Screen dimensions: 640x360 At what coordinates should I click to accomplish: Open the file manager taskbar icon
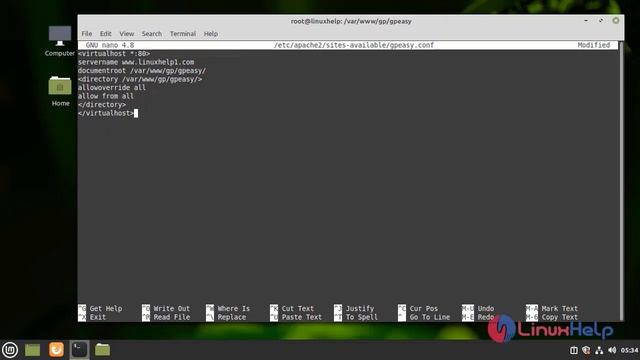click(x=102, y=350)
